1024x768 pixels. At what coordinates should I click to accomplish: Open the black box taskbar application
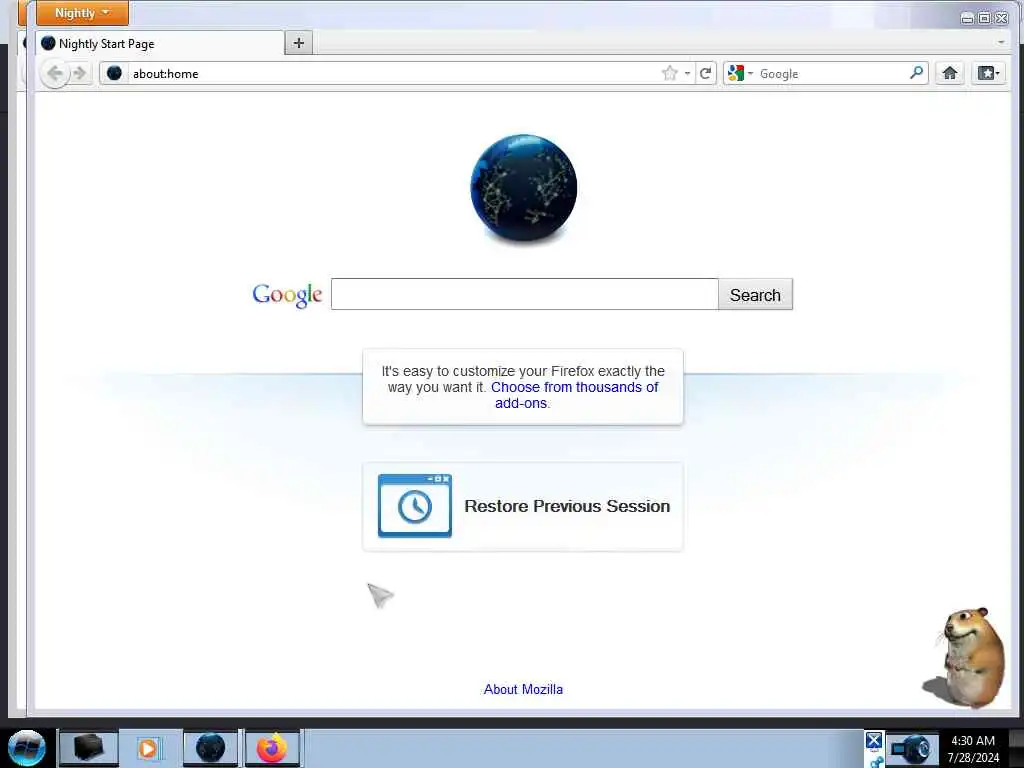coord(89,748)
